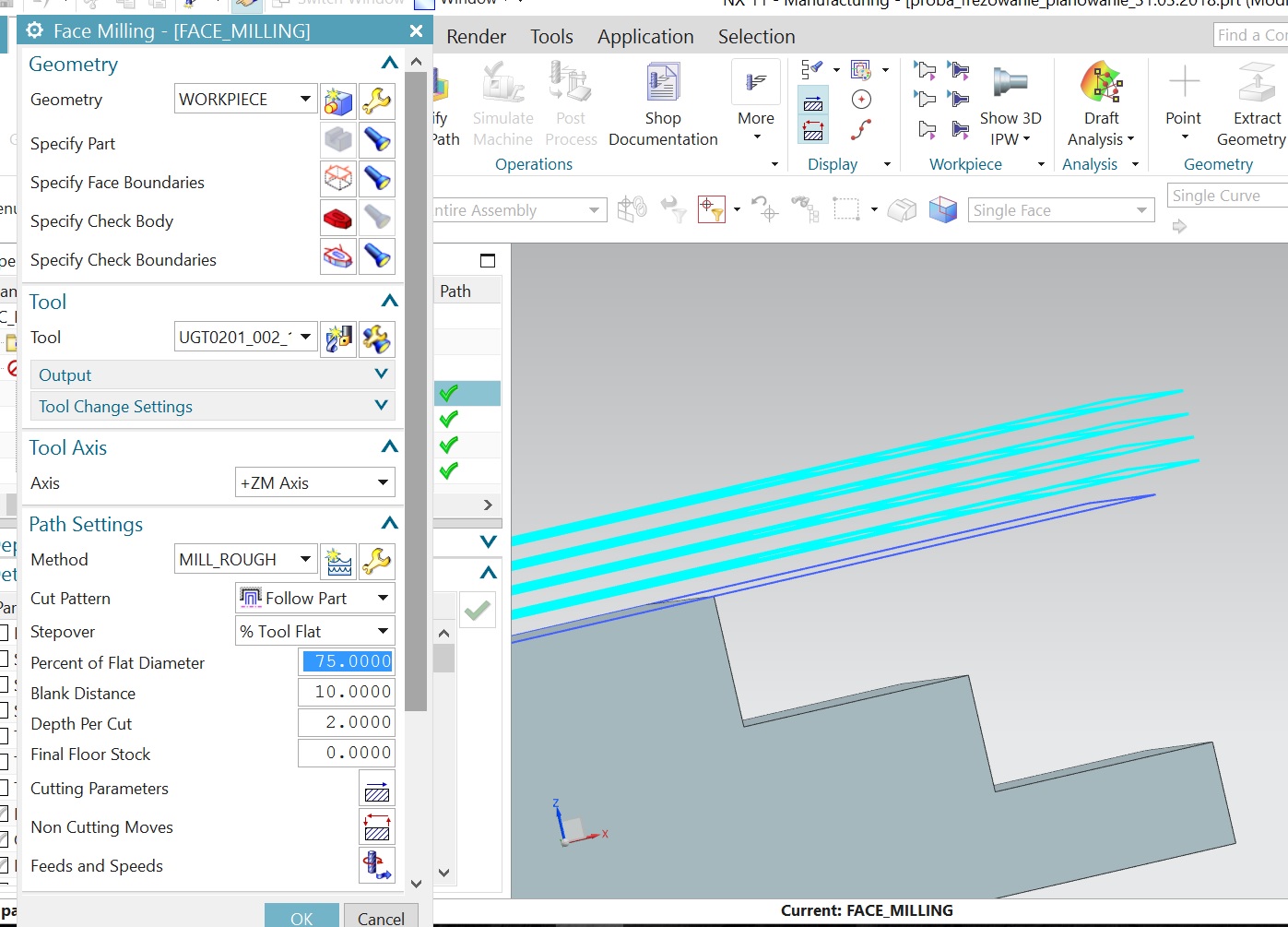The height and width of the screenshot is (927, 1288).
Task: Open Non Cutting Moves settings icon
Action: [376, 827]
